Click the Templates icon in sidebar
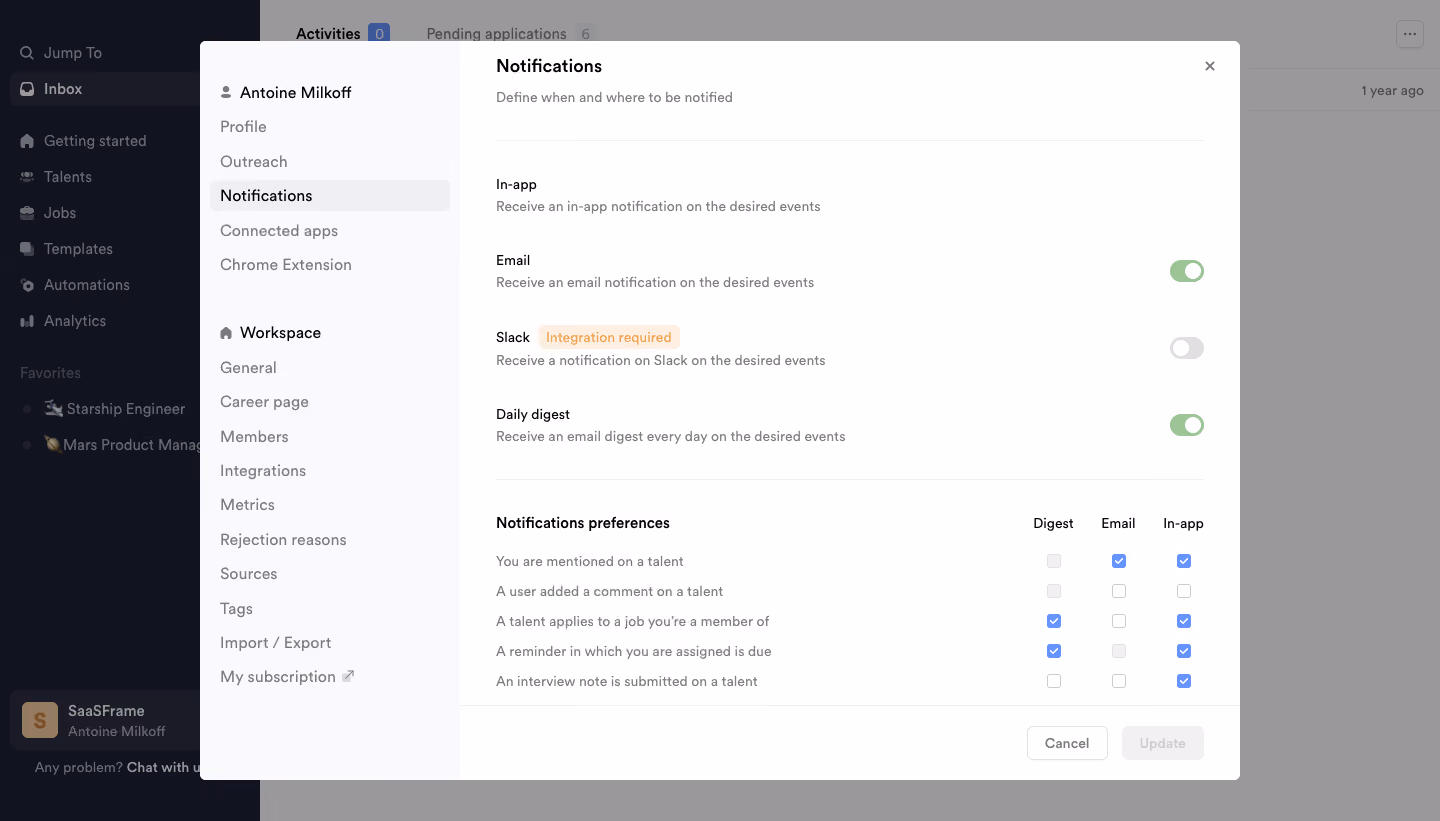This screenshot has height=821, width=1440. pos(27,249)
